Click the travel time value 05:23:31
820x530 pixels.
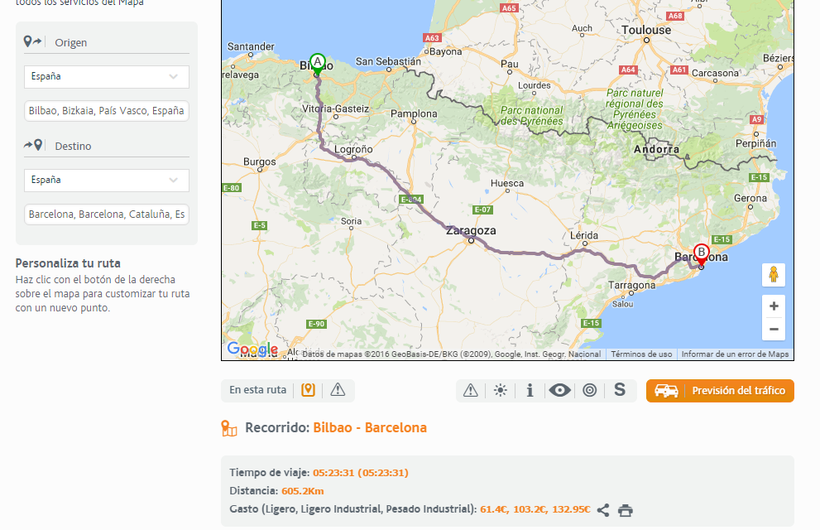[360, 473]
